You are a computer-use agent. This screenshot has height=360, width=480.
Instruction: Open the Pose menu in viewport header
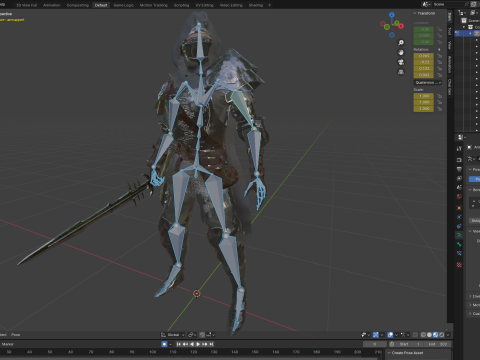(15, 335)
